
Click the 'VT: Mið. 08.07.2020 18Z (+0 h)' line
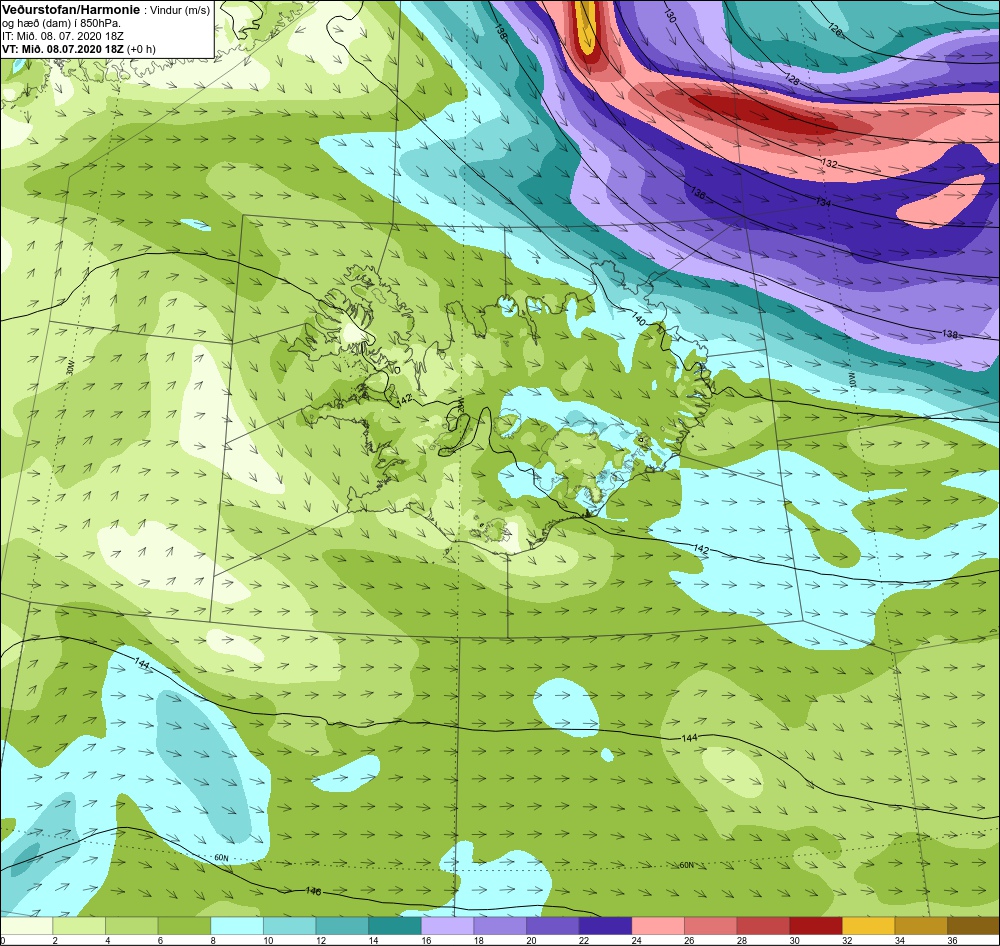78,49
